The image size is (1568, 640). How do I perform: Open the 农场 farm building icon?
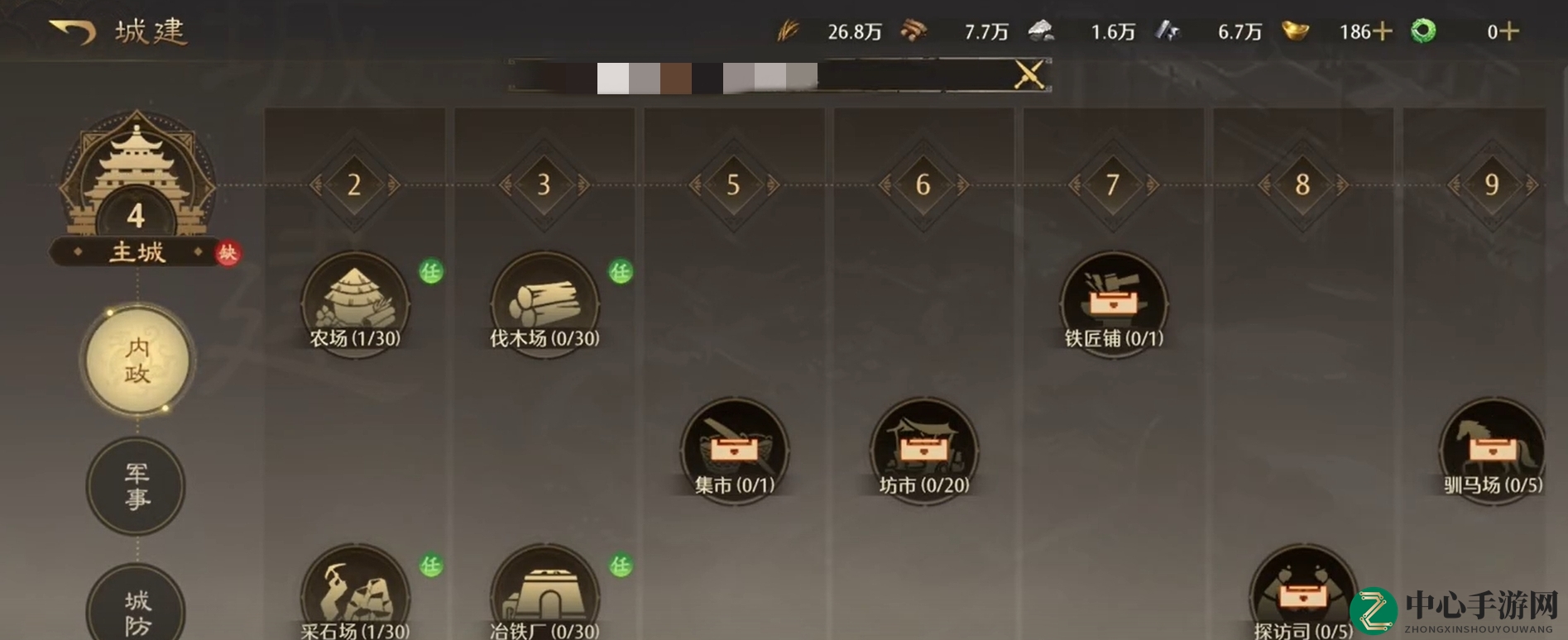click(x=355, y=304)
